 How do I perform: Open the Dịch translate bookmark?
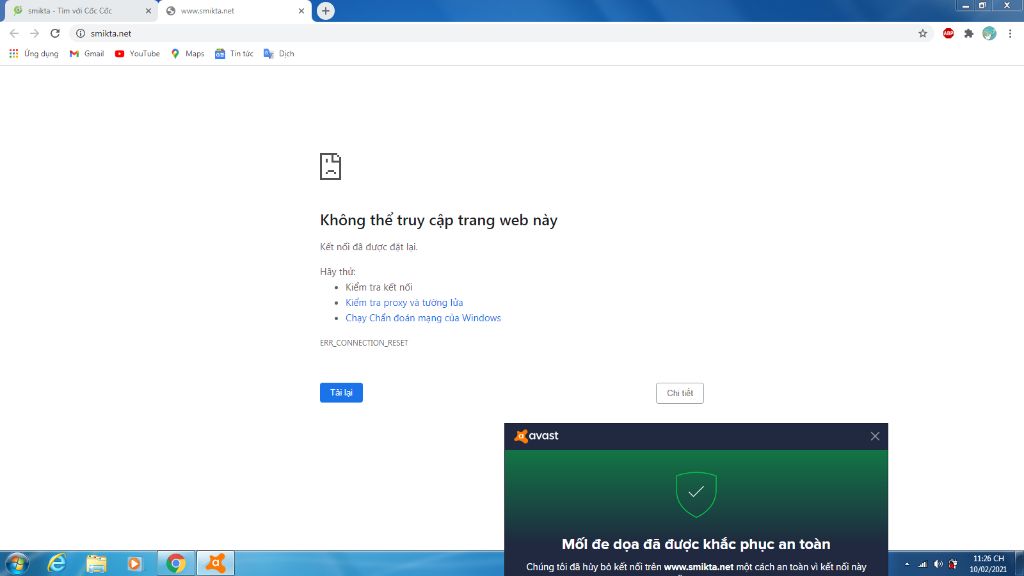click(279, 54)
